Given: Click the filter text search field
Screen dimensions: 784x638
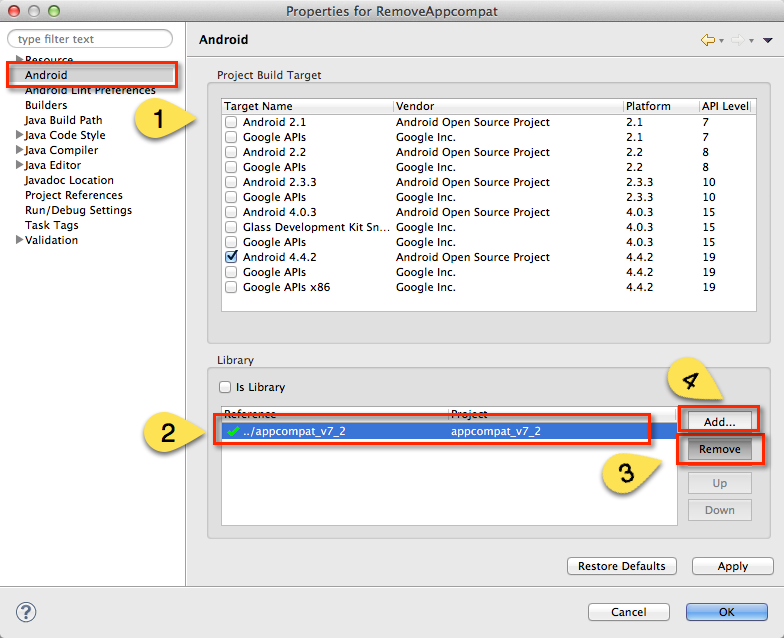Looking at the screenshot, I should pyautogui.click(x=90, y=39).
